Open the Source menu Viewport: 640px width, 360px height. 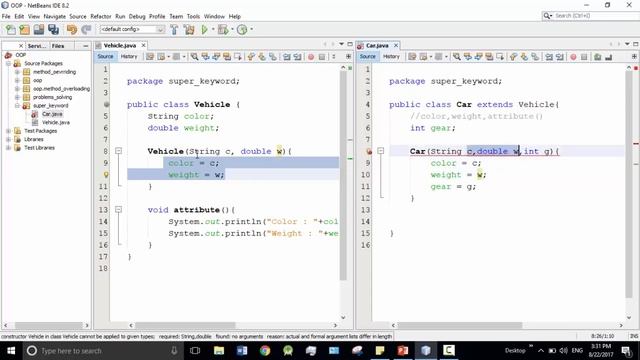[78, 16]
